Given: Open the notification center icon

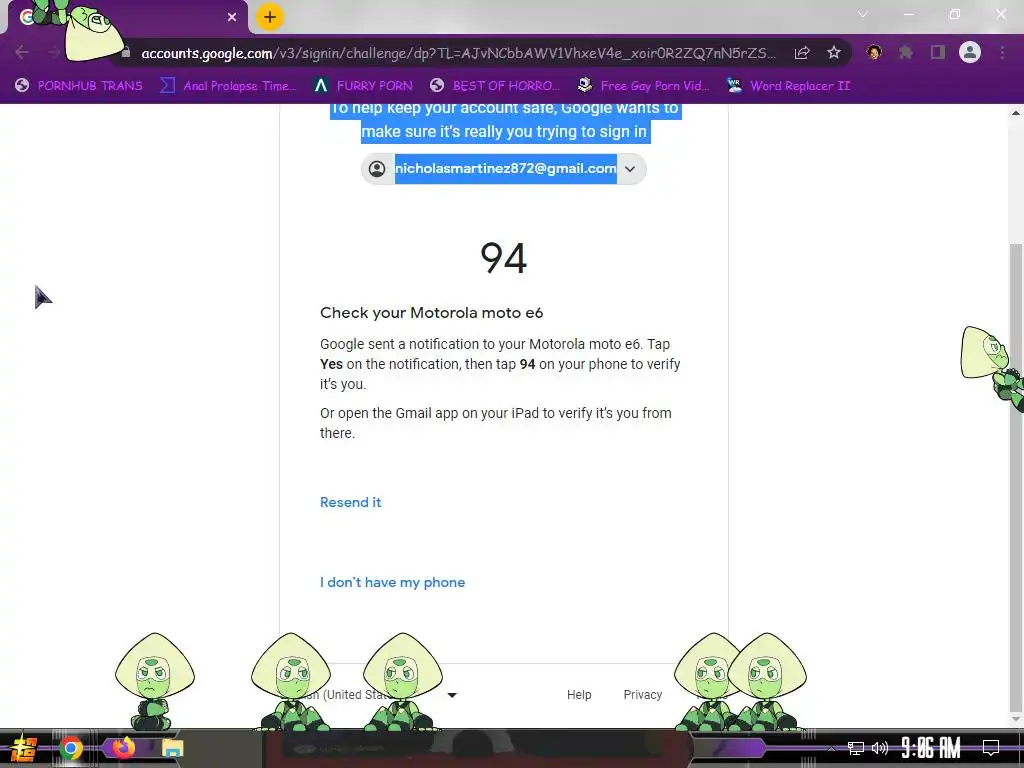Looking at the screenshot, I should click(991, 748).
